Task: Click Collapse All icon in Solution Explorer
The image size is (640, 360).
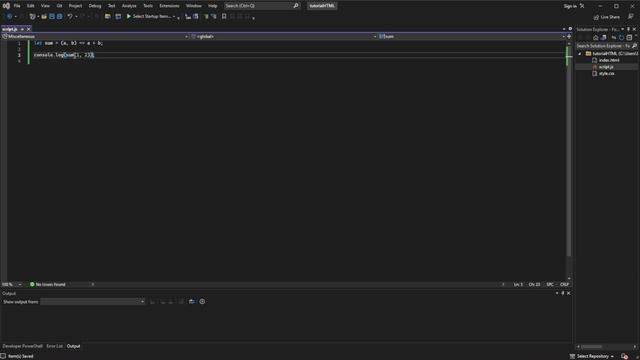Action: click(x=629, y=38)
